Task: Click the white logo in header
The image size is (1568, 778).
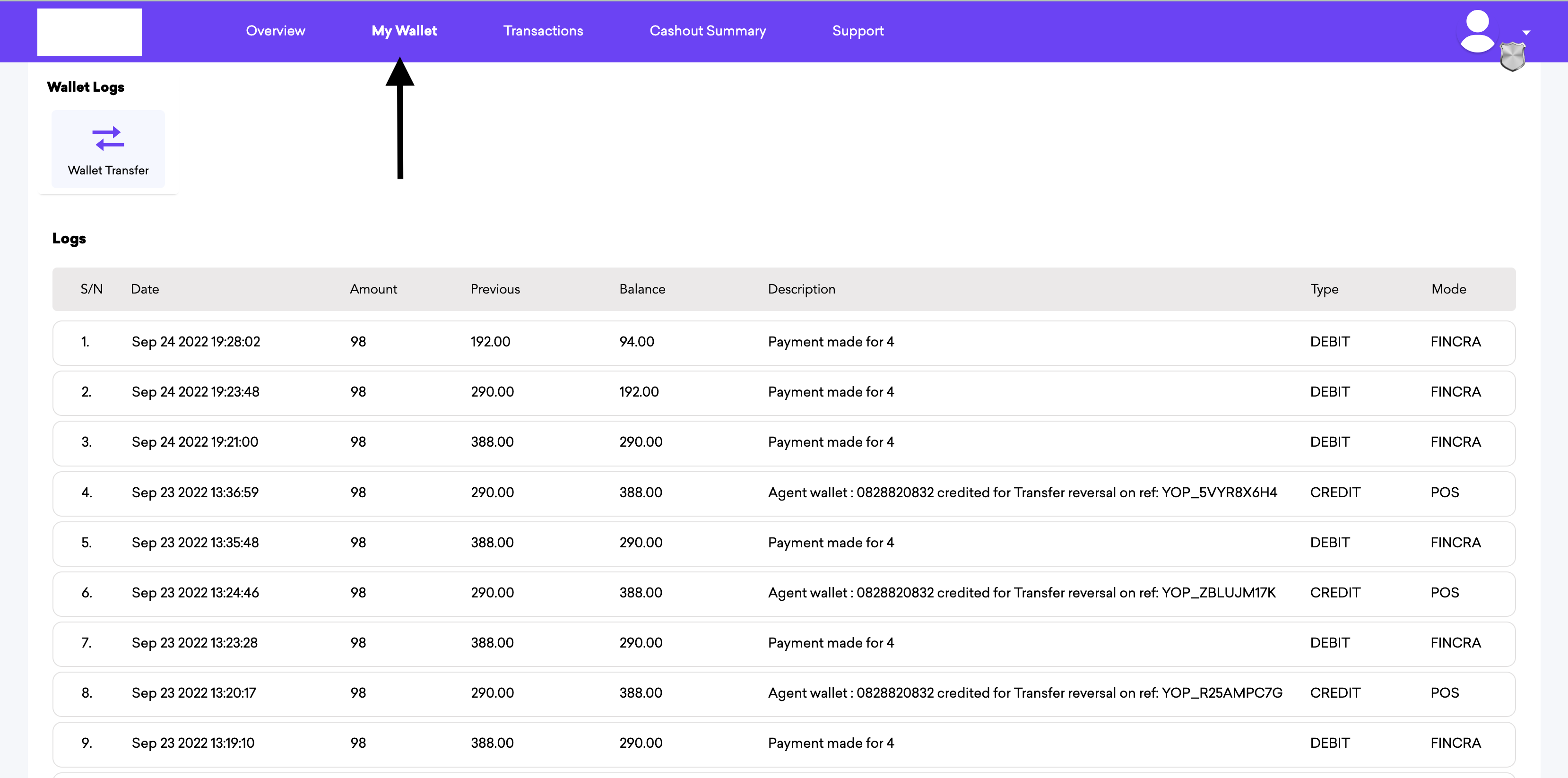Action: click(x=89, y=32)
